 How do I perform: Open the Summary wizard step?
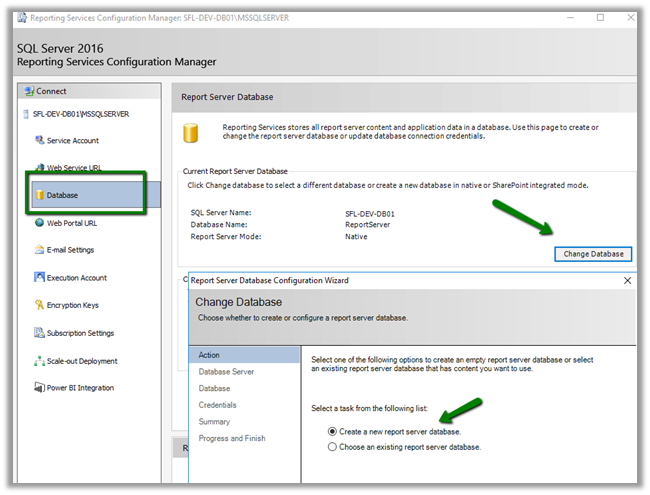point(214,422)
